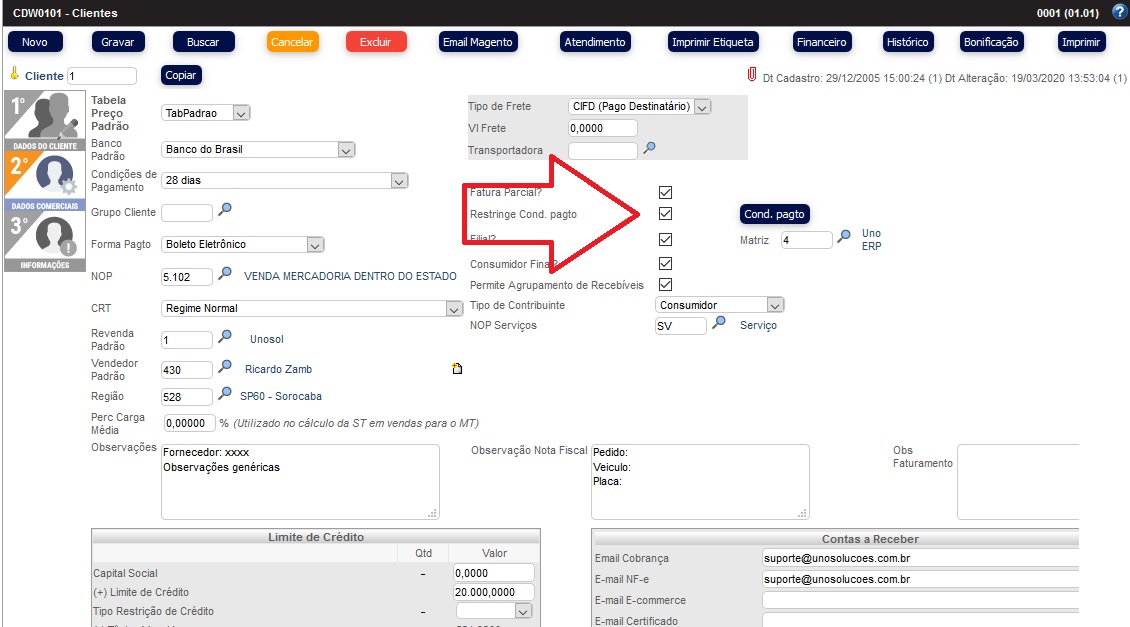Open the Tipo de Frete dropdown
Viewport: 1130px width, 627px height.
click(701, 106)
